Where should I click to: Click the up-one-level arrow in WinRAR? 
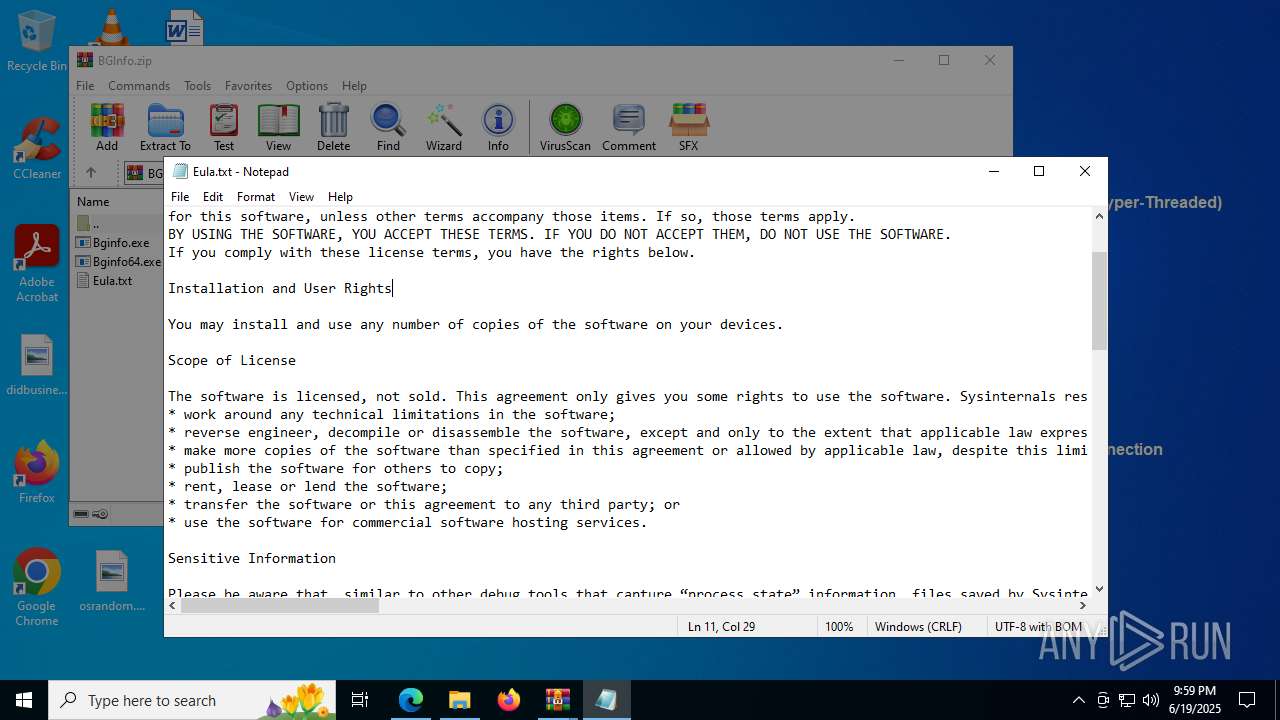pyautogui.click(x=90, y=173)
